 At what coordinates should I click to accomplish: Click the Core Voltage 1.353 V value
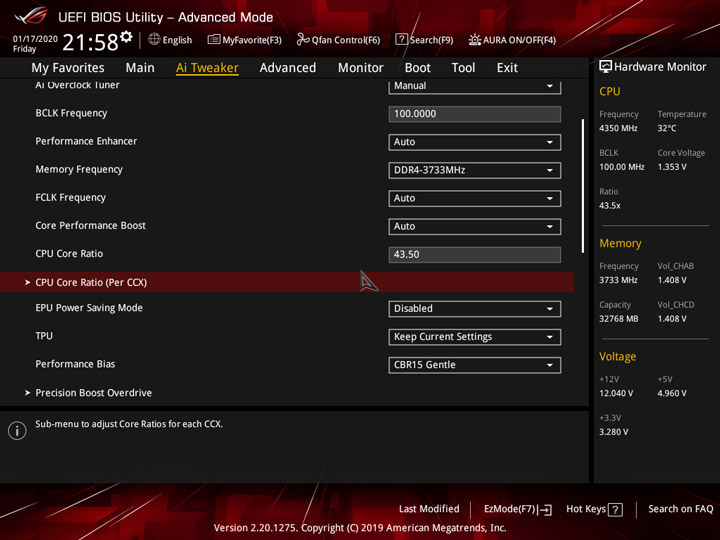[x=672, y=167]
